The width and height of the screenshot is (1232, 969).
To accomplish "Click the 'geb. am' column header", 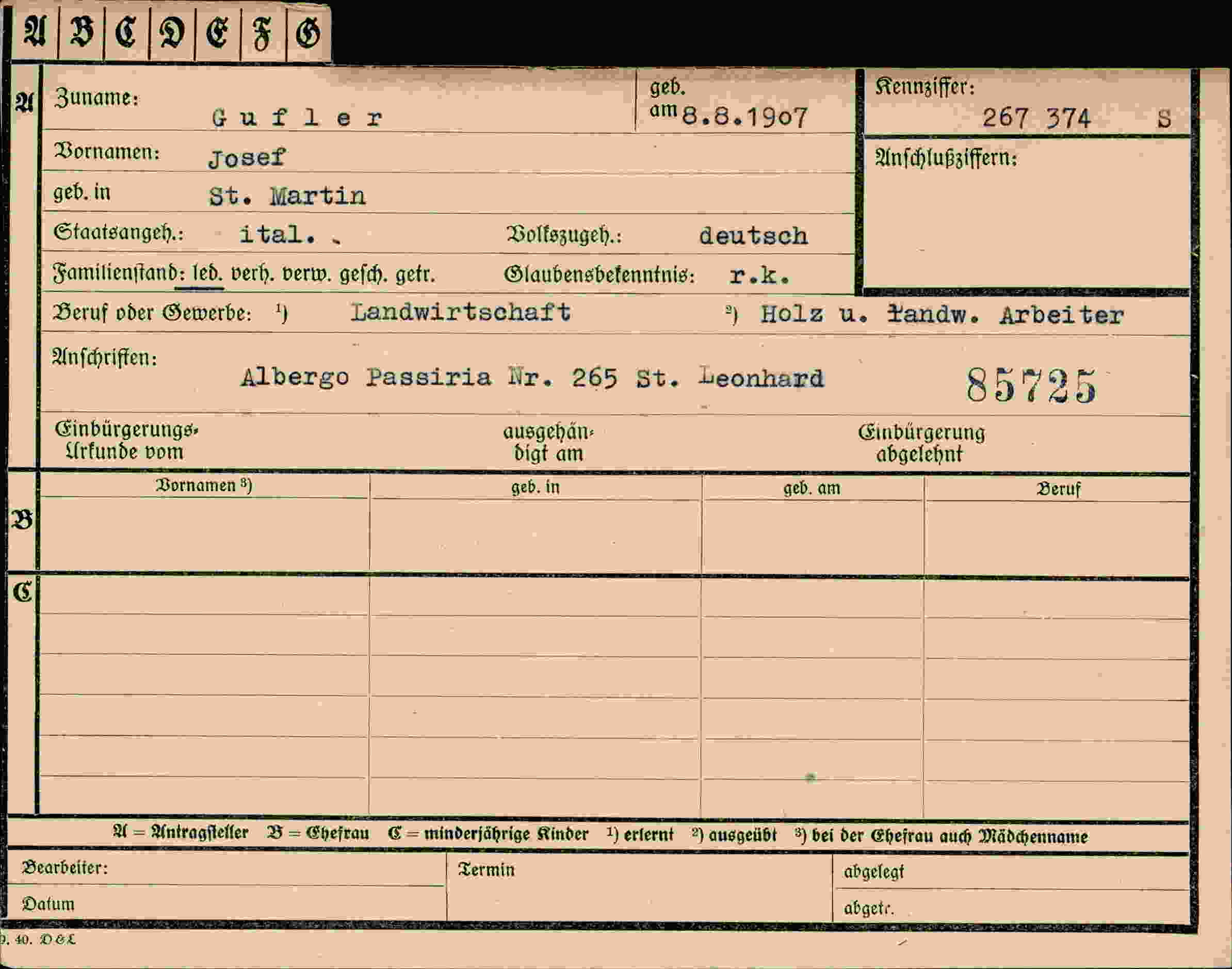I will (x=812, y=489).
